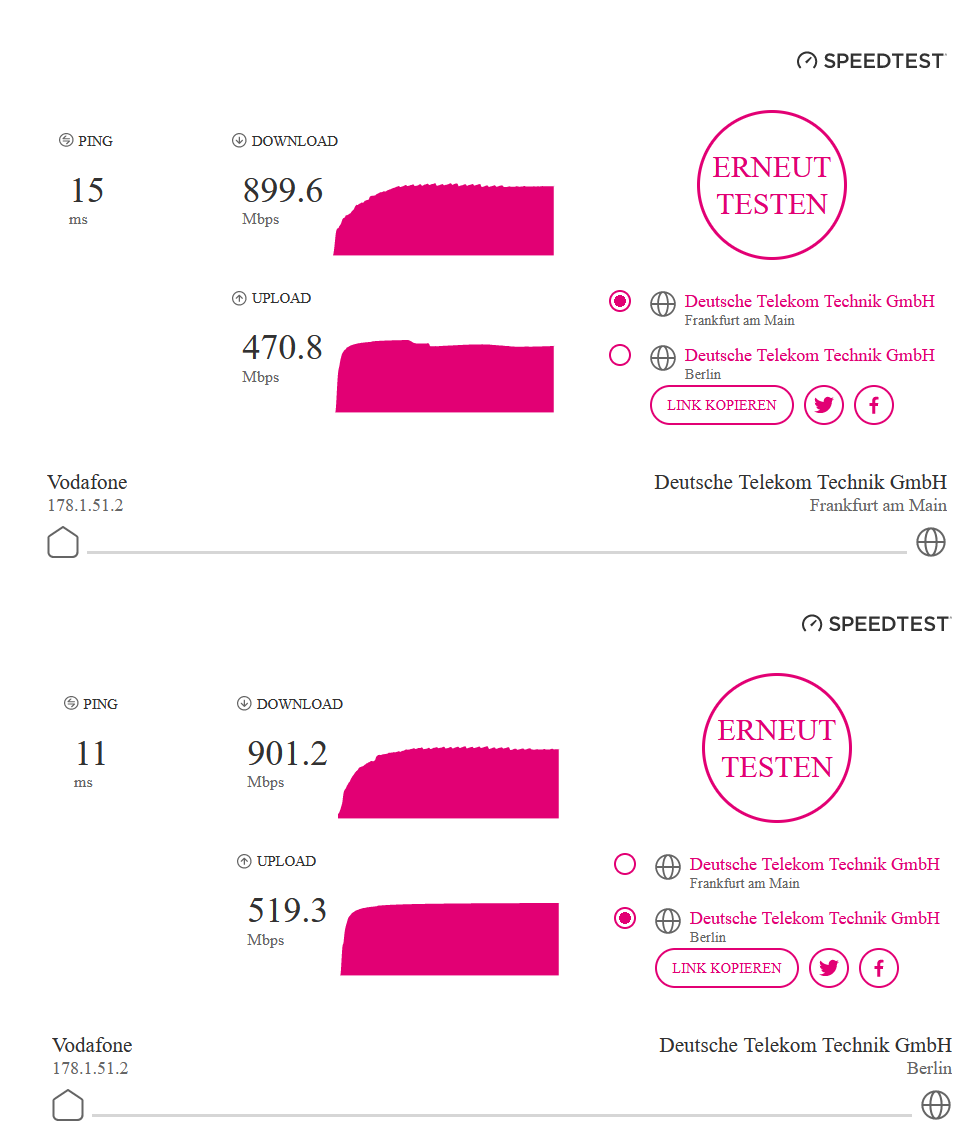Click the globe icon at Berlin destination in bottom panel
This screenshot has width=961, height=1140.
click(936, 1105)
